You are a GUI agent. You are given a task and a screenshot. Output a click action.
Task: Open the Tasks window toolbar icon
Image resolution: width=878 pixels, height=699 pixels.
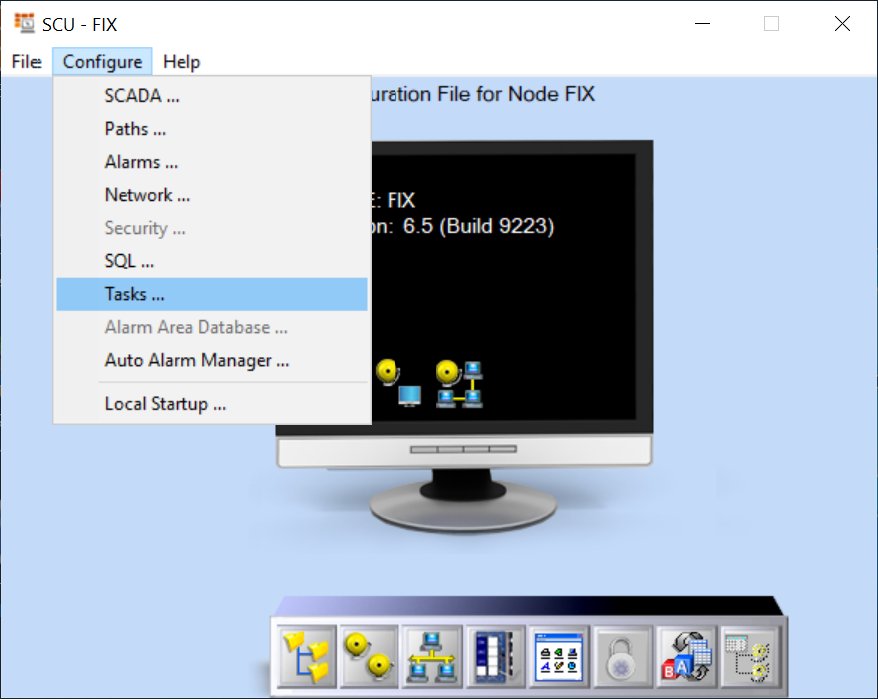coord(559,656)
